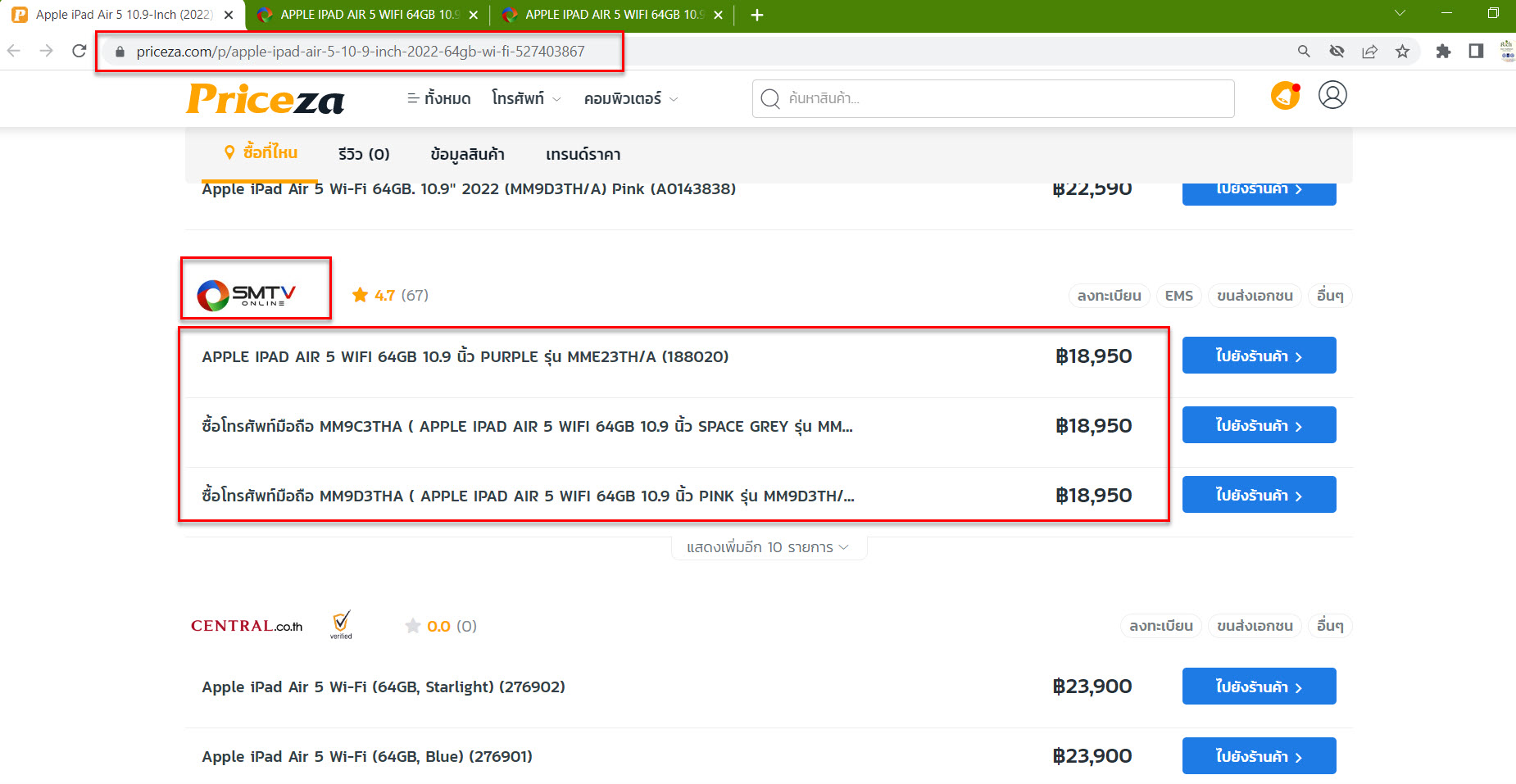Click the SMTV ลงทะเบียน shipping tag
The height and width of the screenshot is (784, 1516).
(1110, 296)
